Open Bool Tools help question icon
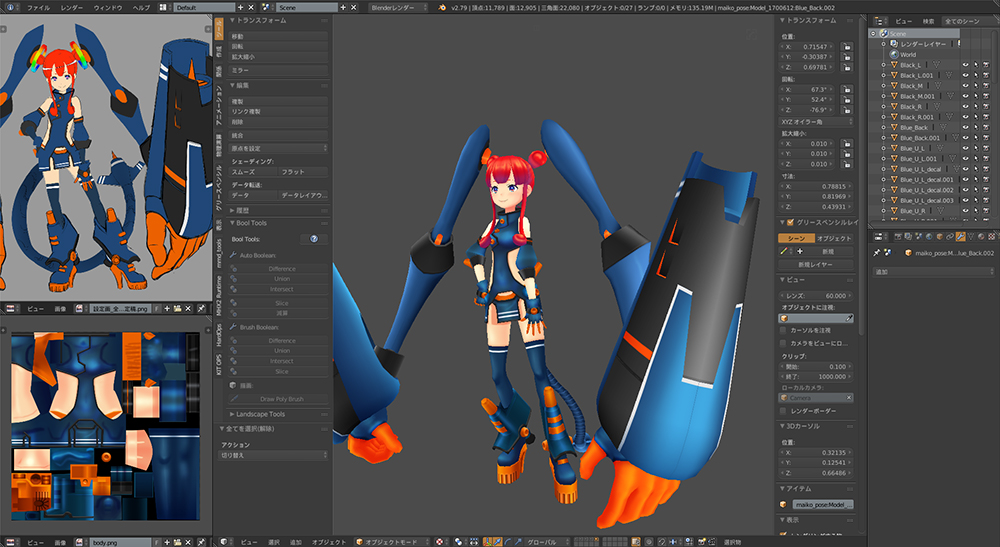This screenshot has height=547, width=1000. point(314,239)
